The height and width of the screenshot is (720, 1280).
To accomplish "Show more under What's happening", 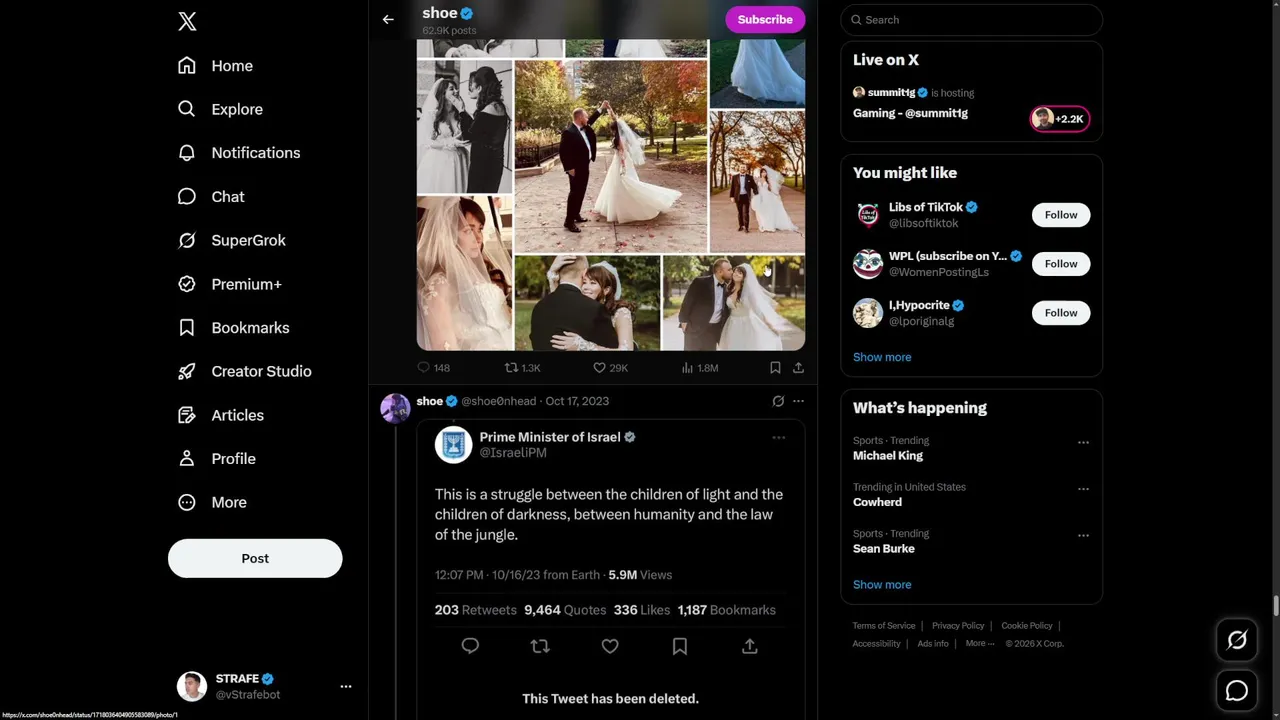I will coord(882,585).
